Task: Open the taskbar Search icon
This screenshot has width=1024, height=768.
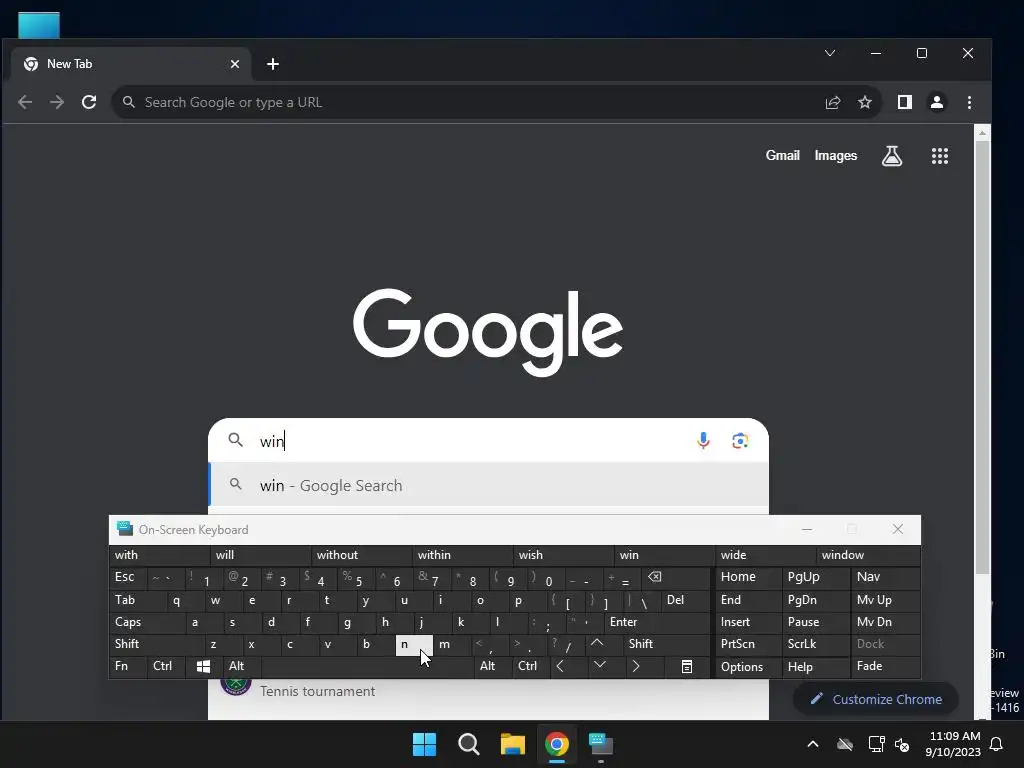Action: coord(469,744)
